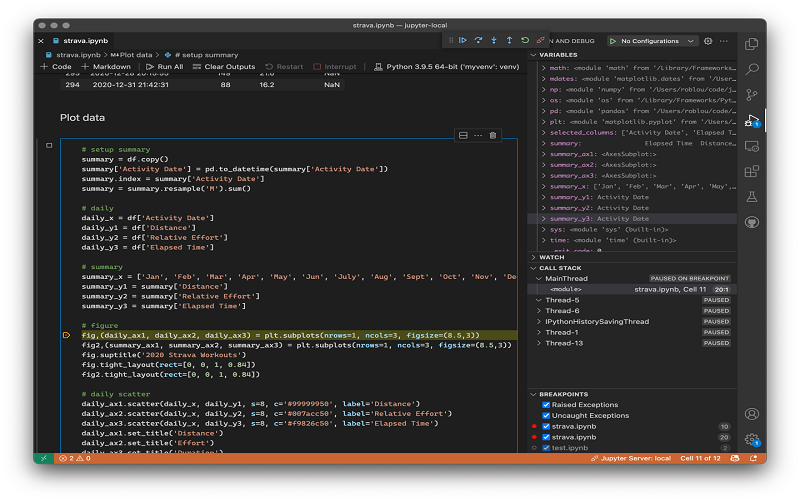The width and height of the screenshot is (800, 500).
Task: Toggle the Raised Exceptions checkbox
Action: [546, 405]
